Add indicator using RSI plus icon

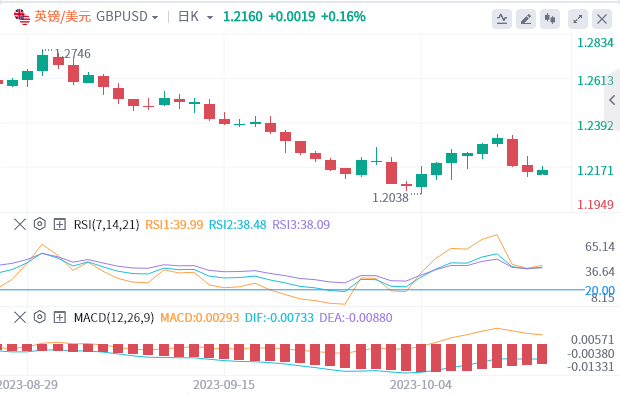60,225
